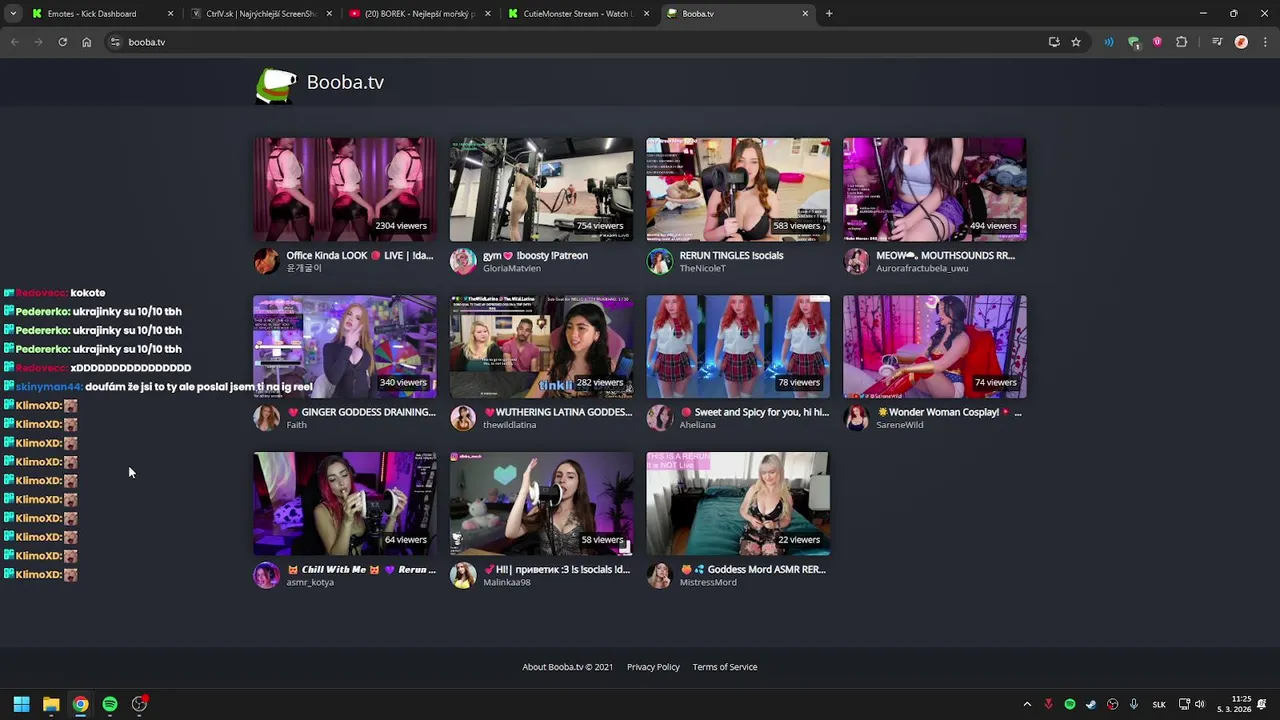The height and width of the screenshot is (720, 1280).
Task: Click the microphone tray icon
Action: [1134, 704]
